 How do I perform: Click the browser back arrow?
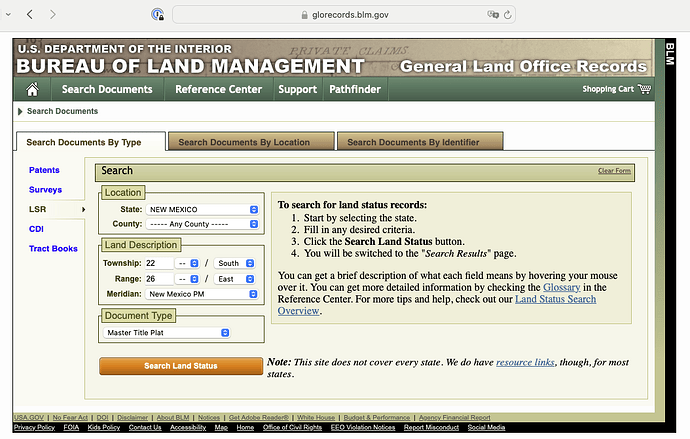(x=29, y=15)
